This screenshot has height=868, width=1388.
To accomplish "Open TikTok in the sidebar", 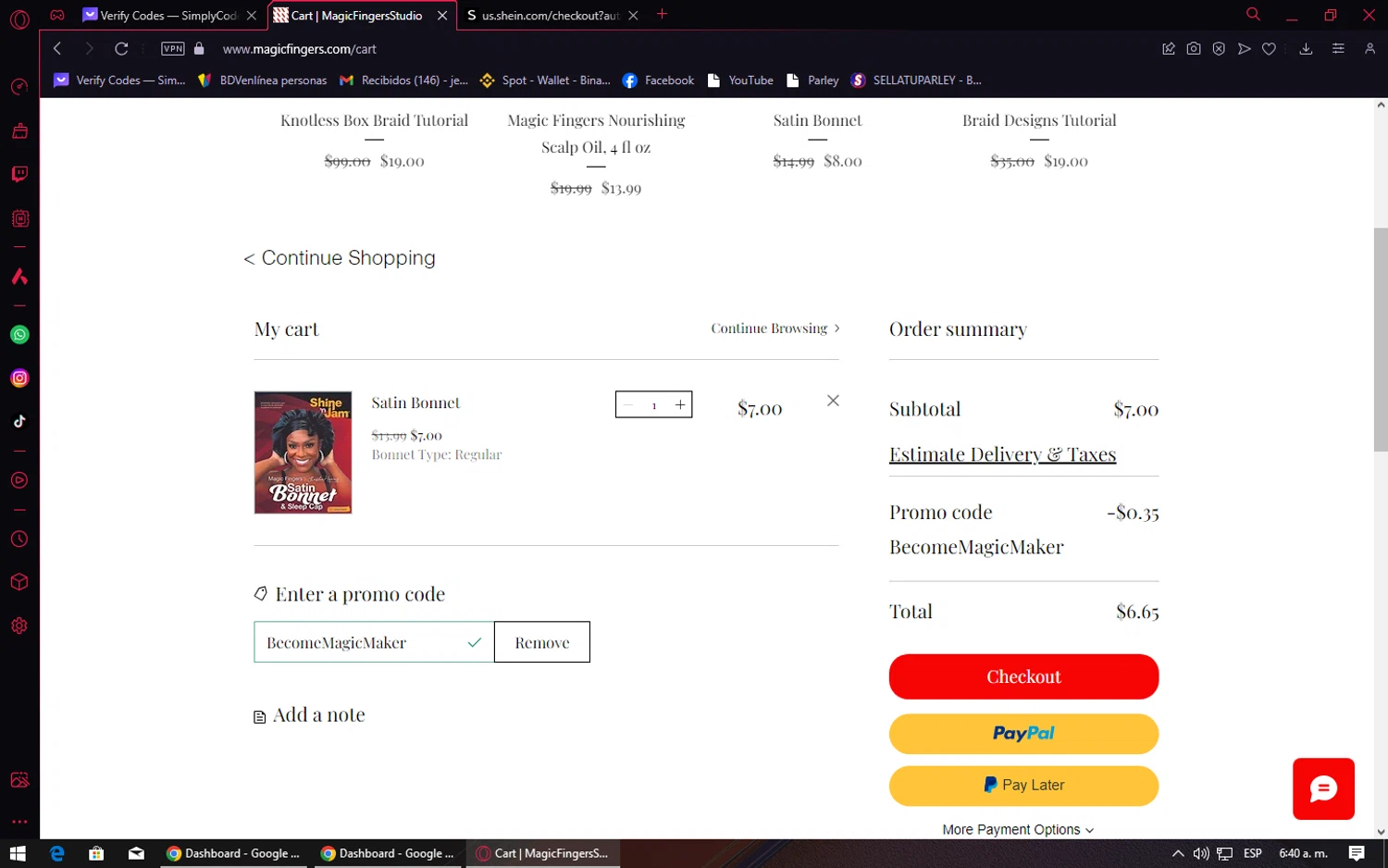I will (19, 421).
